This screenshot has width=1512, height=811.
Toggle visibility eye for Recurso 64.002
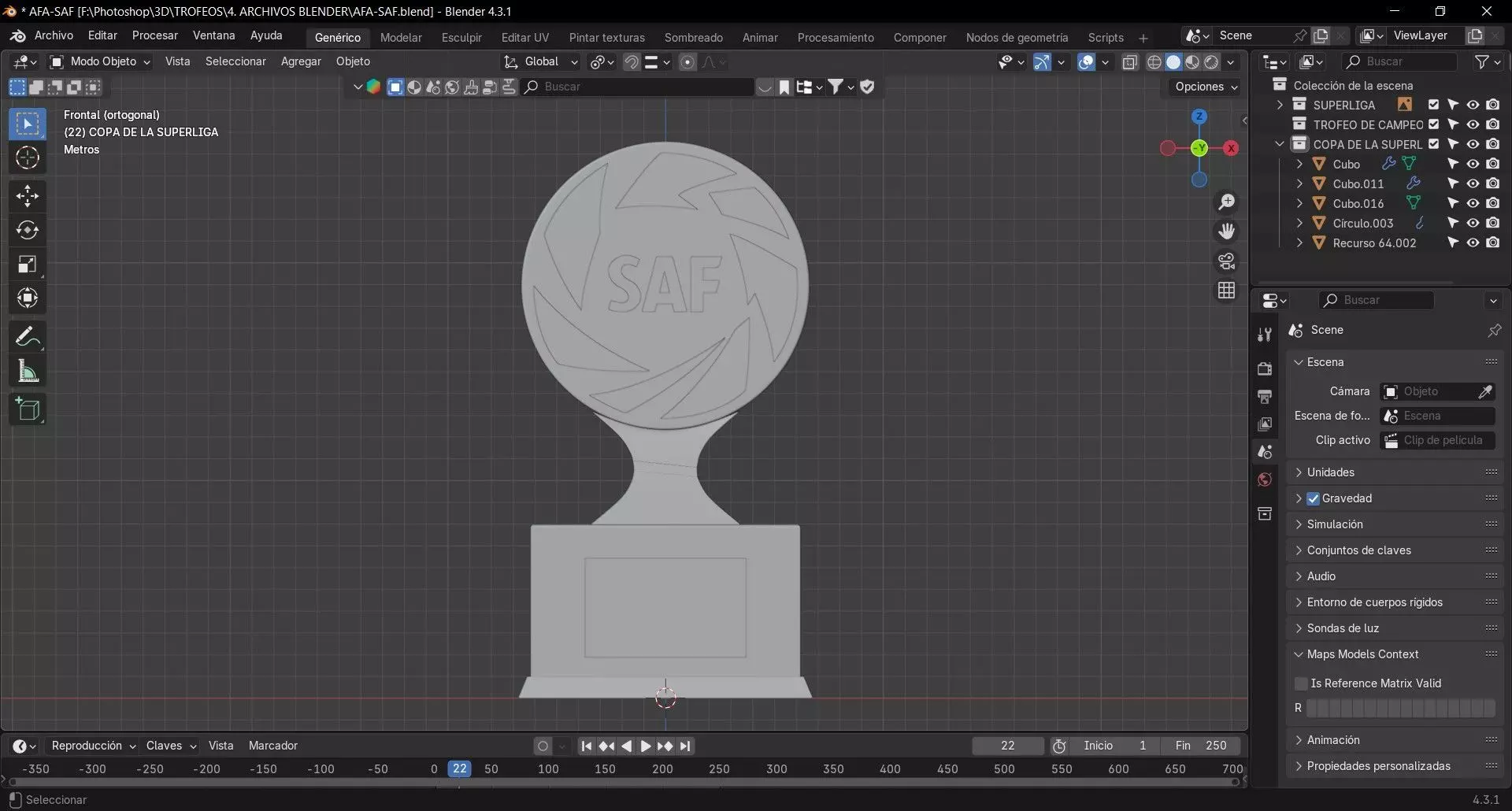click(1473, 243)
